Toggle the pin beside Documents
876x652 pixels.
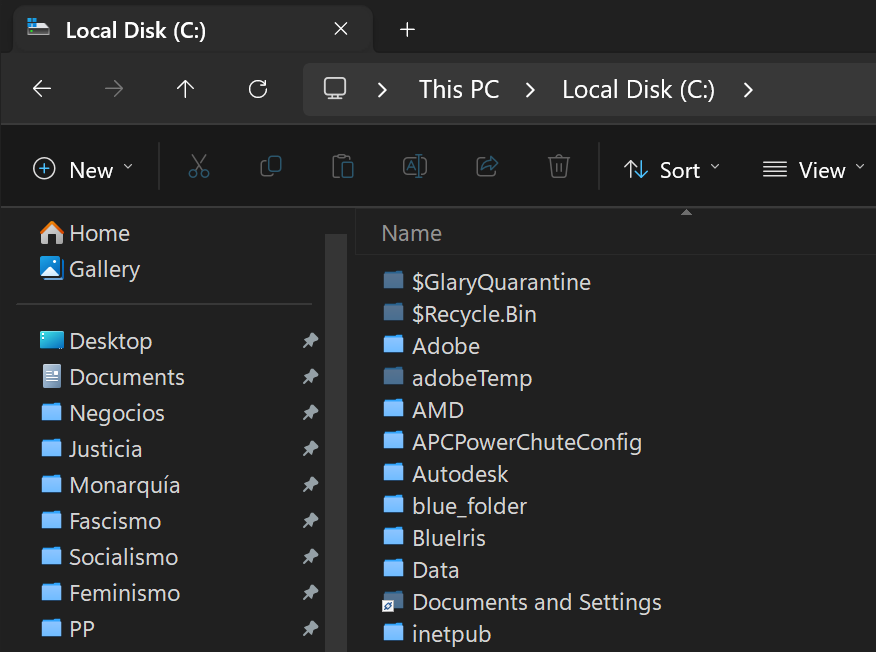pos(310,377)
